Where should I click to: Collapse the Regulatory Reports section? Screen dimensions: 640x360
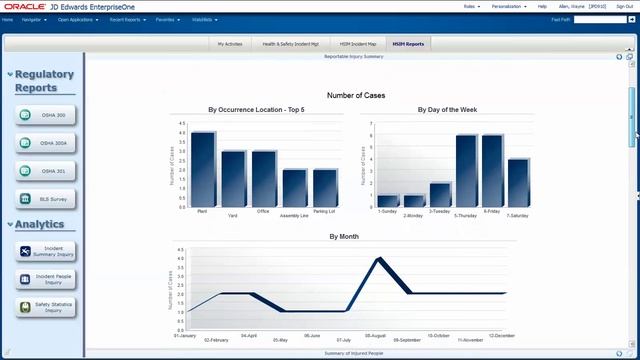coord(10,74)
